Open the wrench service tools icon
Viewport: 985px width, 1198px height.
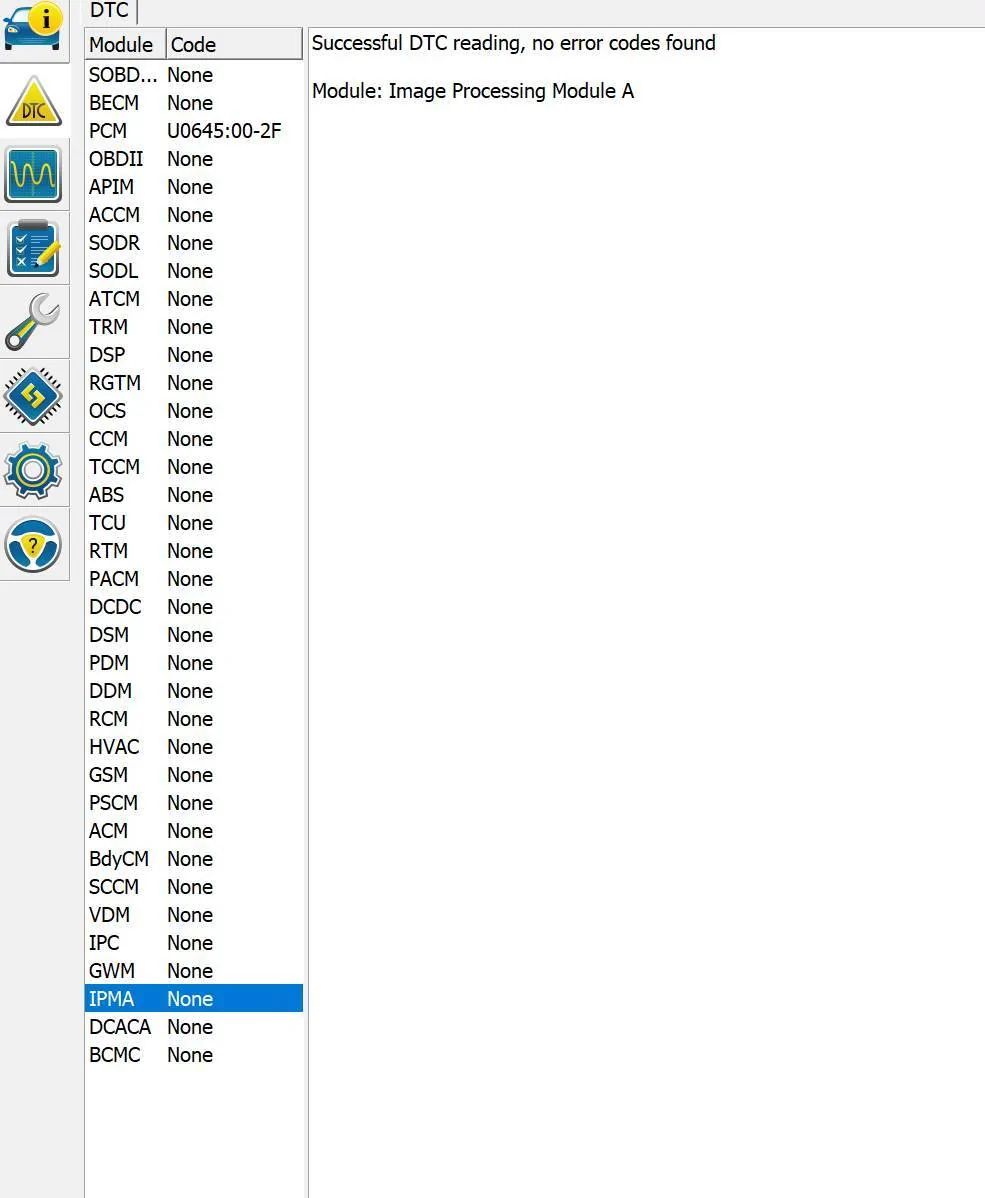coord(34,322)
